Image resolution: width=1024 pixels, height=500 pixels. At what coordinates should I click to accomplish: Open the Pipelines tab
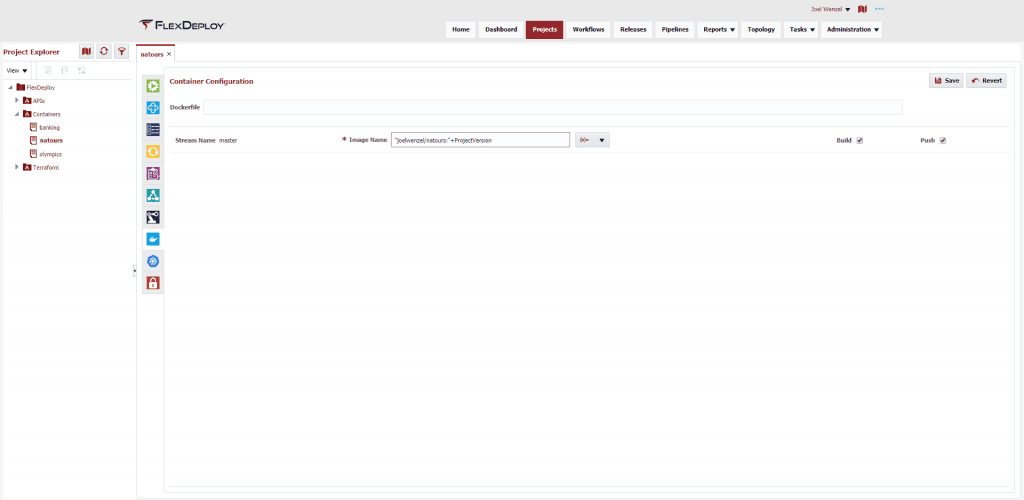coord(675,29)
